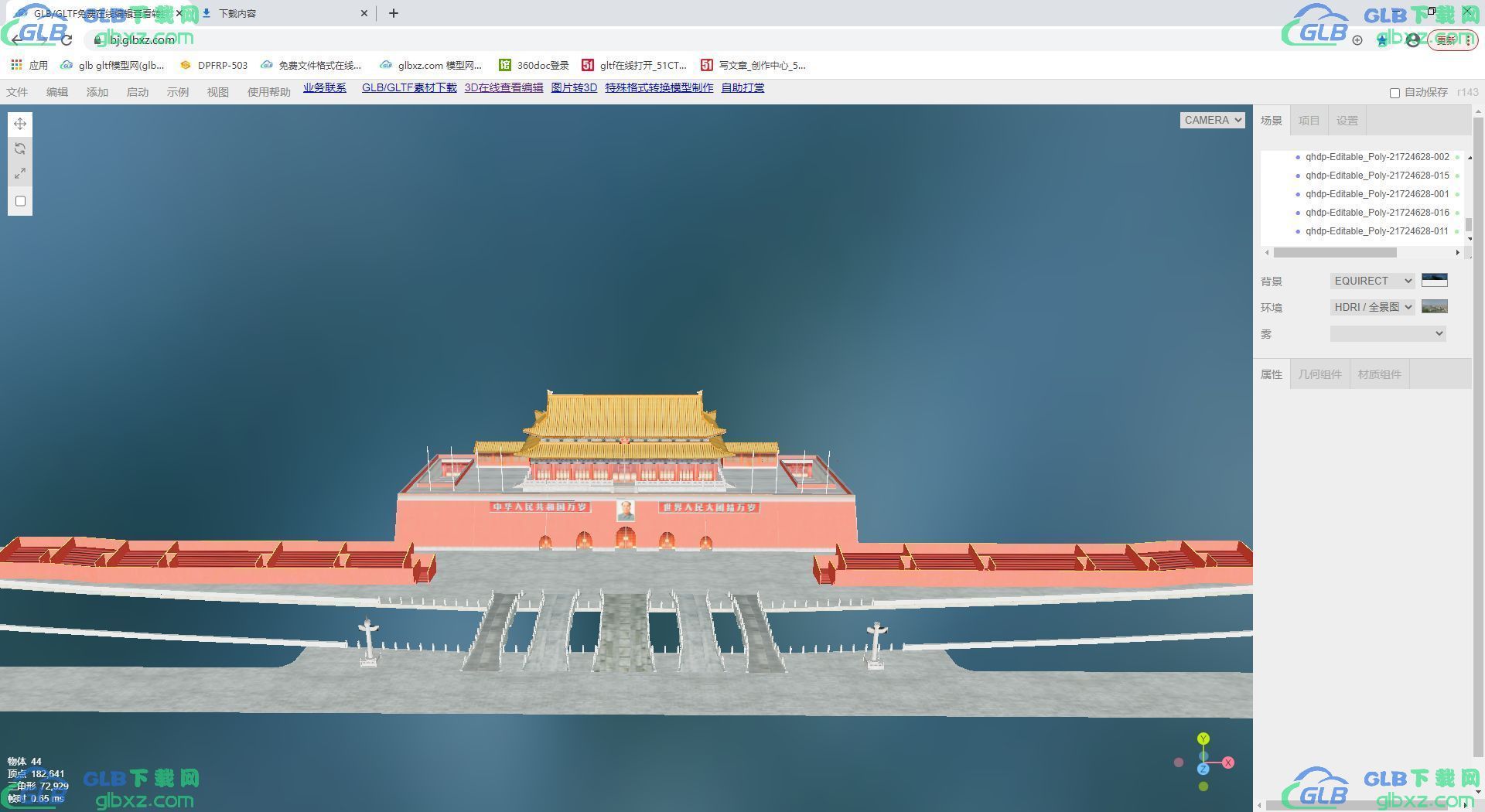Click green material dot of Poly-21724628-002 row
Screen dimensions: 1485x812
[1457, 157]
